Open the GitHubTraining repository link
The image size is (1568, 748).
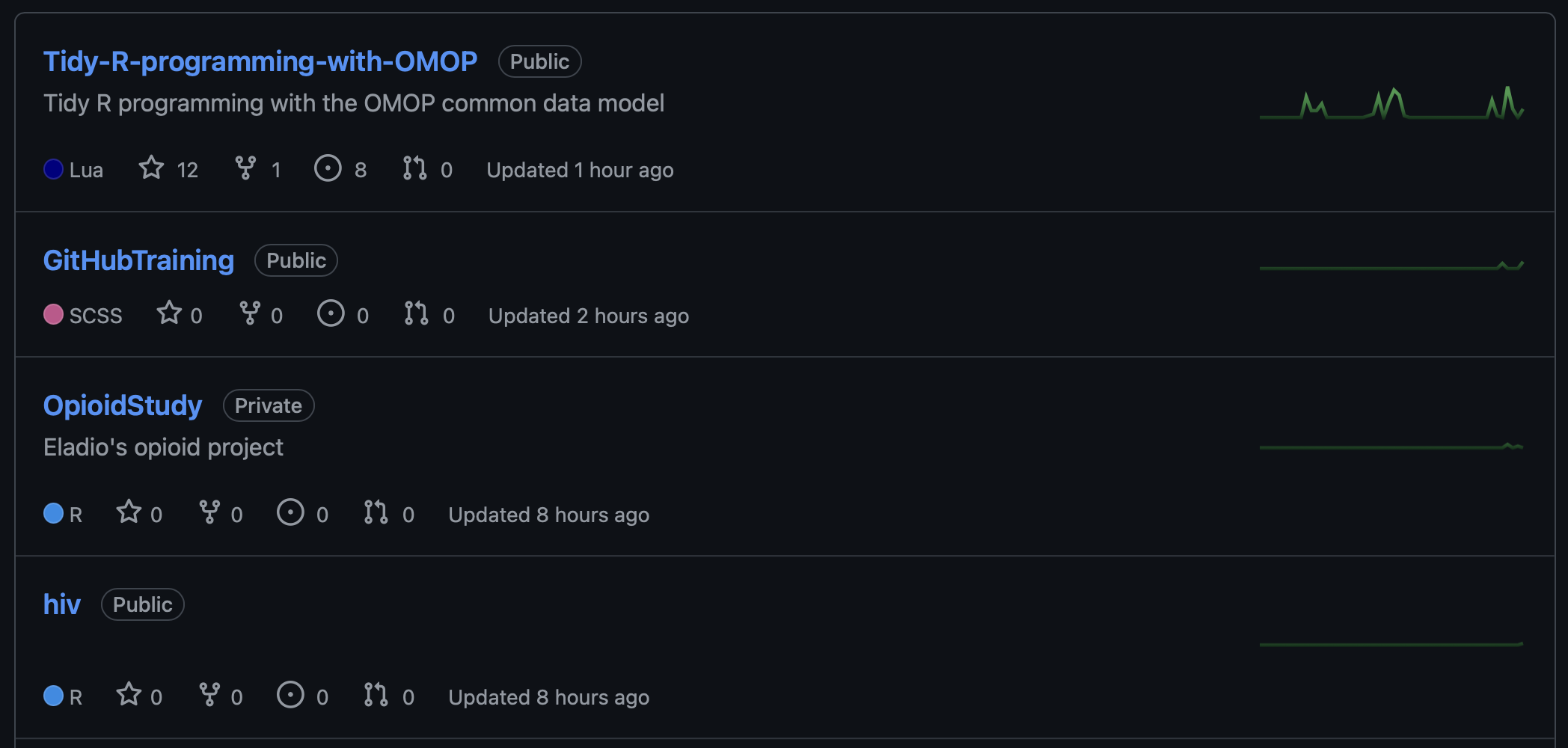click(138, 260)
